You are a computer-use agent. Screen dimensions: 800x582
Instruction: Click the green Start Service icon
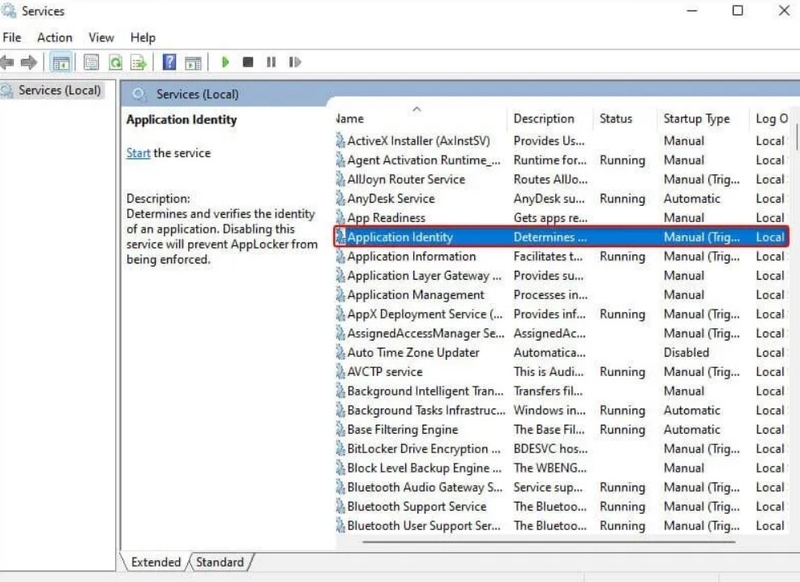click(225, 62)
